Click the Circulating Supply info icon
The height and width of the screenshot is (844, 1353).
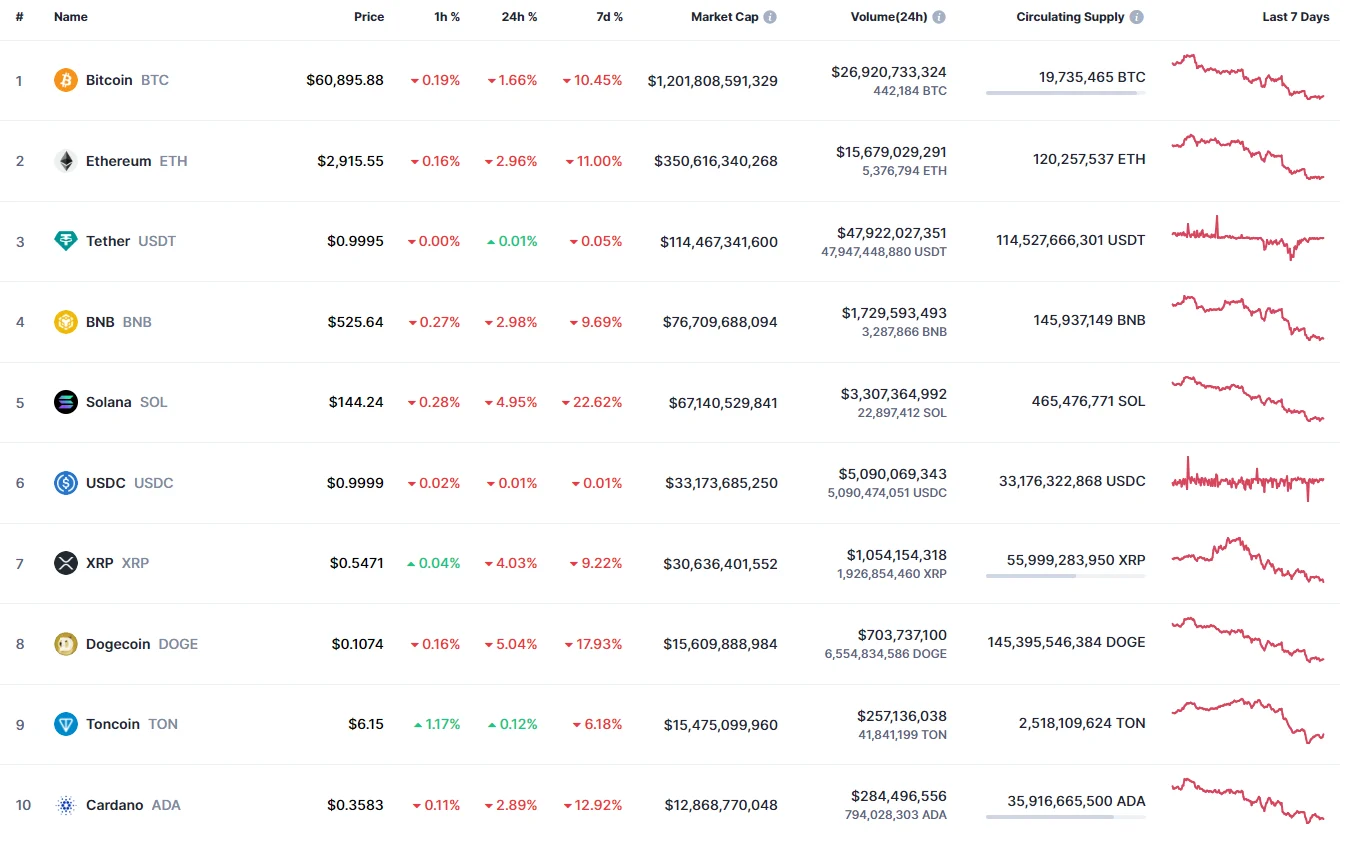tap(1137, 17)
